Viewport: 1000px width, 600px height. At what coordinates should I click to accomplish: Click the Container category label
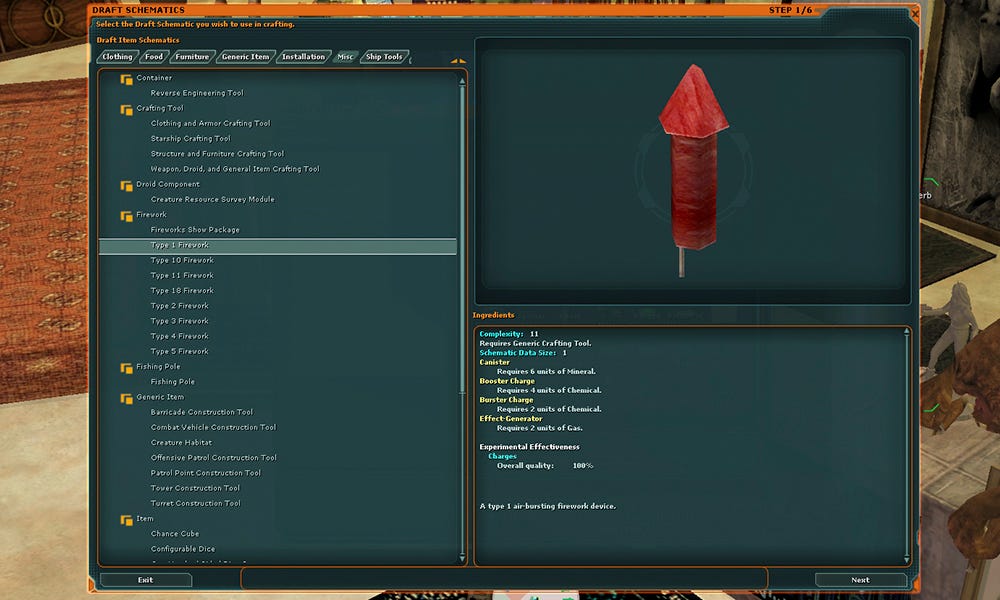[x=154, y=78]
